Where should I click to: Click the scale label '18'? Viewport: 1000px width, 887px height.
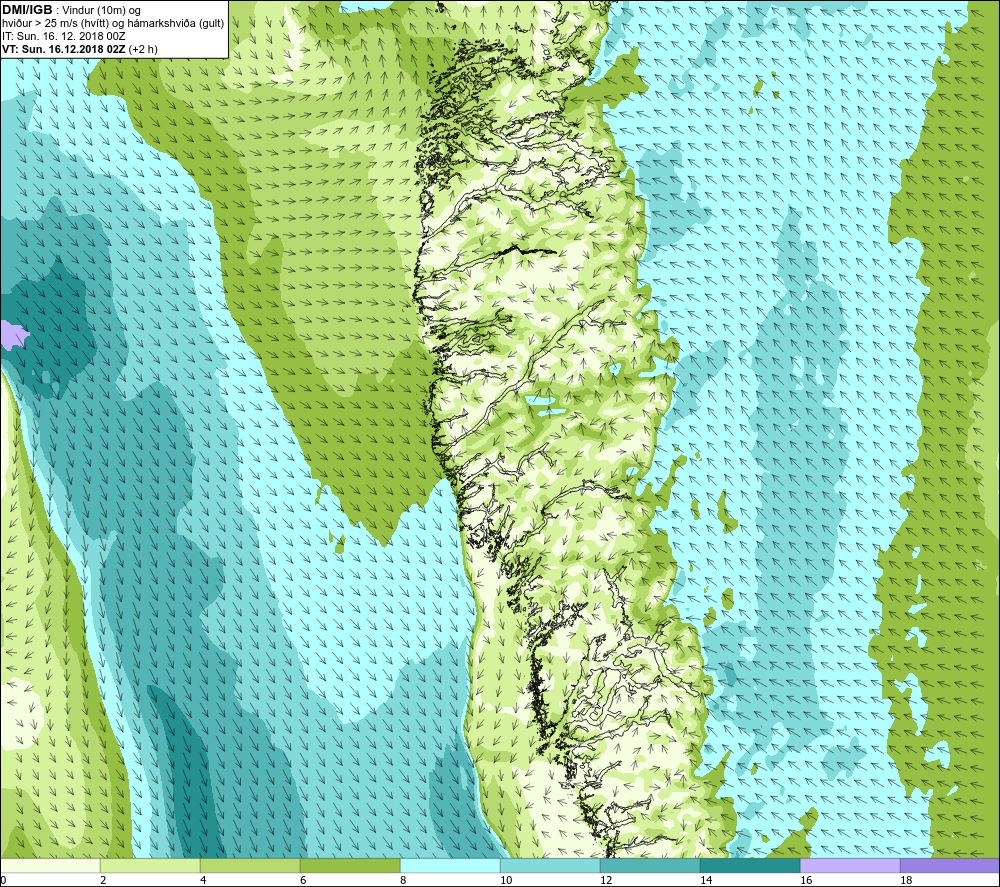click(x=906, y=881)
